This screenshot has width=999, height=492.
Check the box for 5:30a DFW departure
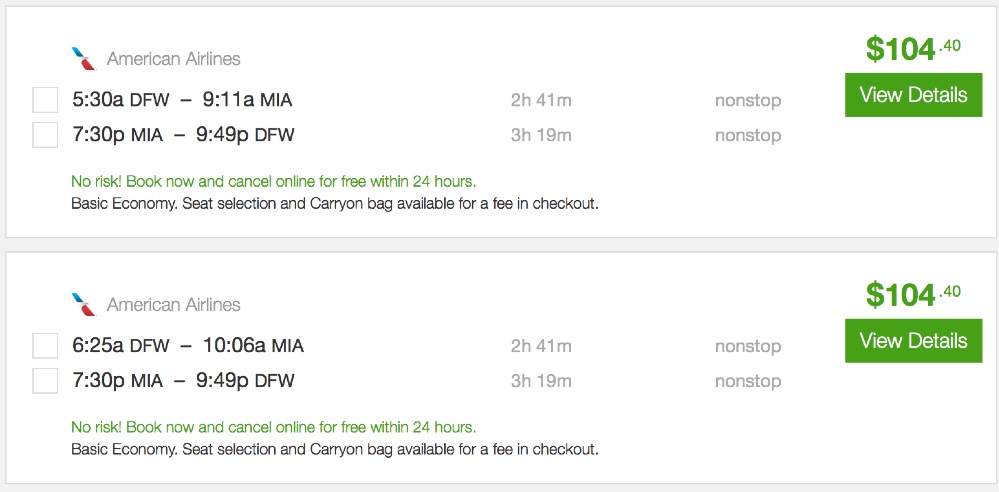pos(45,100)
